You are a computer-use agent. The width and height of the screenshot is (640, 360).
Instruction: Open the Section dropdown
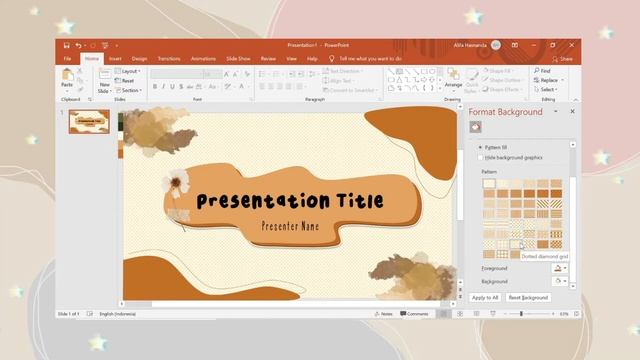pos(129,90)
